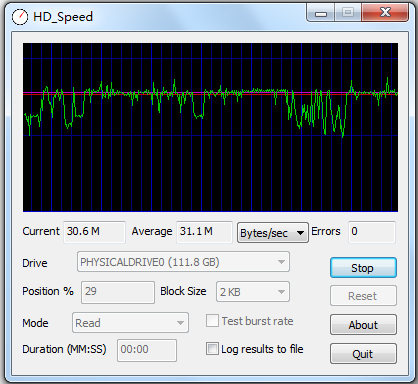Quit the HD_Speed application
This screenshot has height=384, width=418.
tap(363, 354)
